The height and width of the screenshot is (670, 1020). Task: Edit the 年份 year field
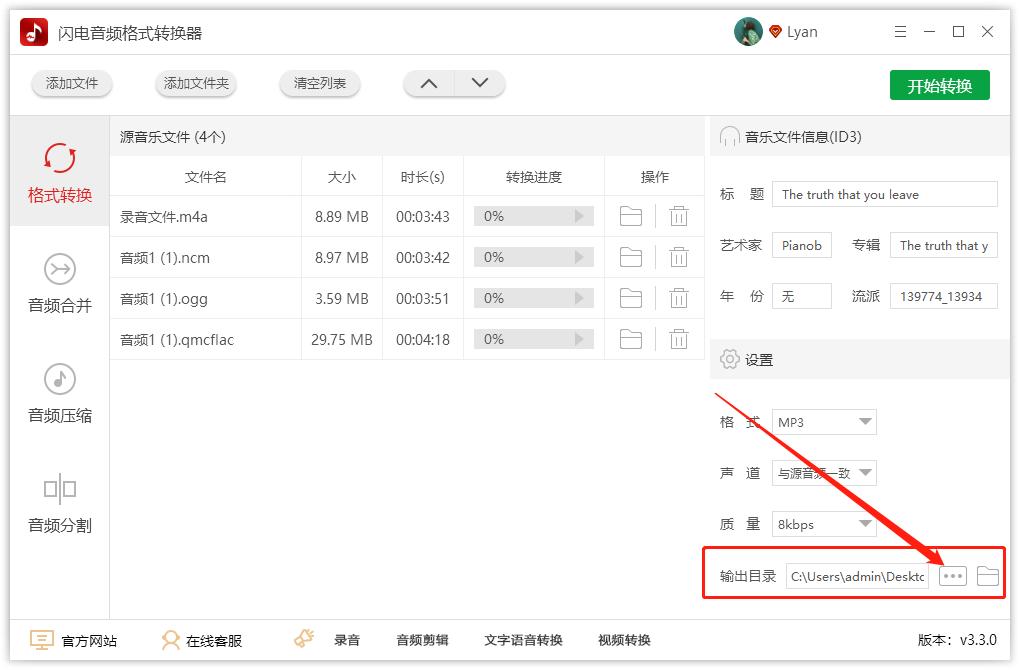coord(801,296)
